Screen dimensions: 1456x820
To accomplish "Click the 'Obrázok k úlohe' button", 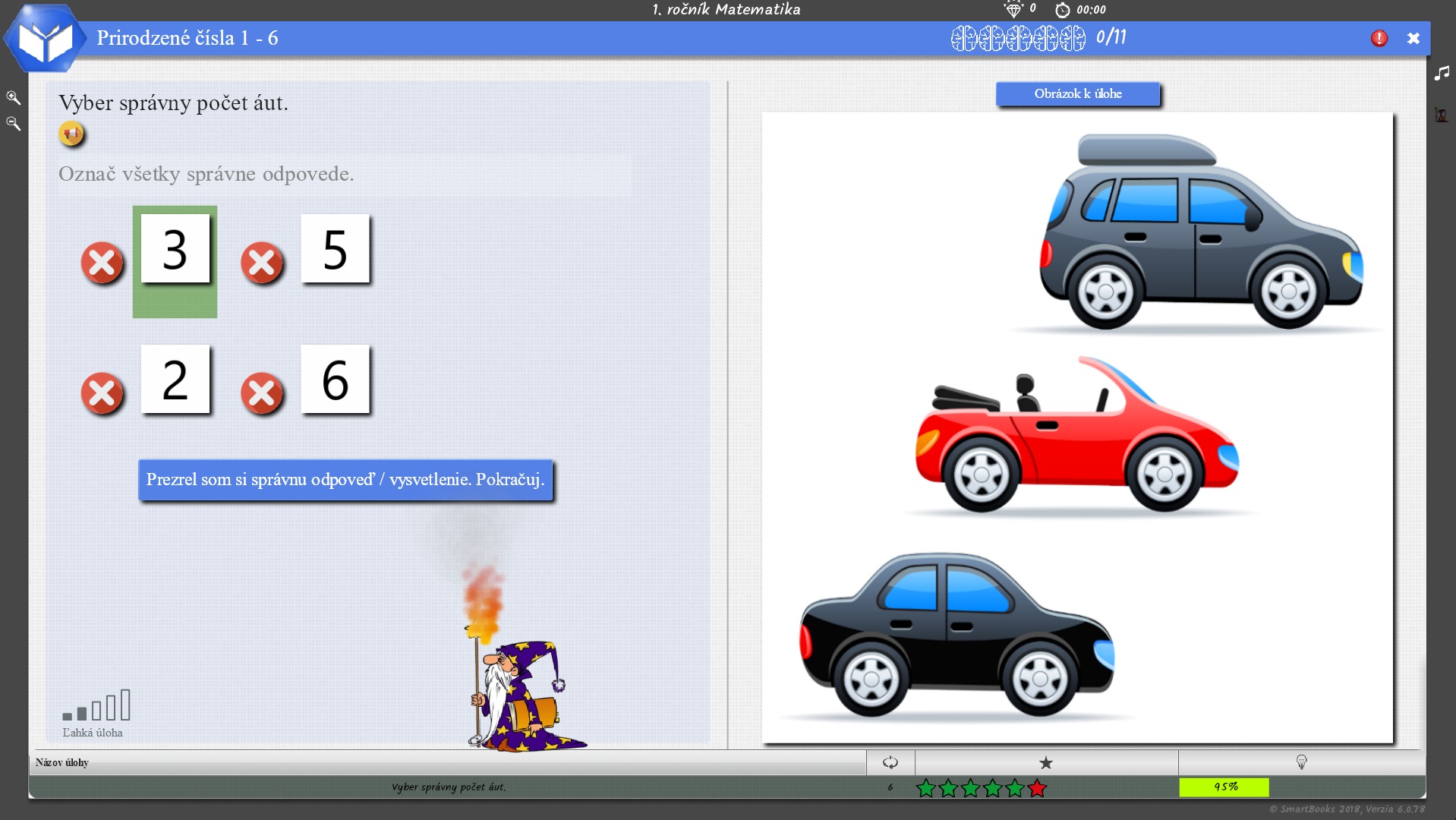I will (x=1077, y=94).
